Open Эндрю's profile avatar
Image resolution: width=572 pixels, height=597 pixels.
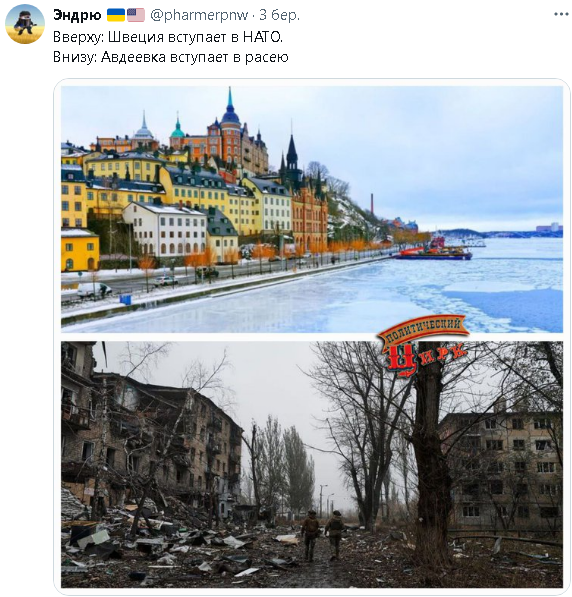click(x=25, y=24)
